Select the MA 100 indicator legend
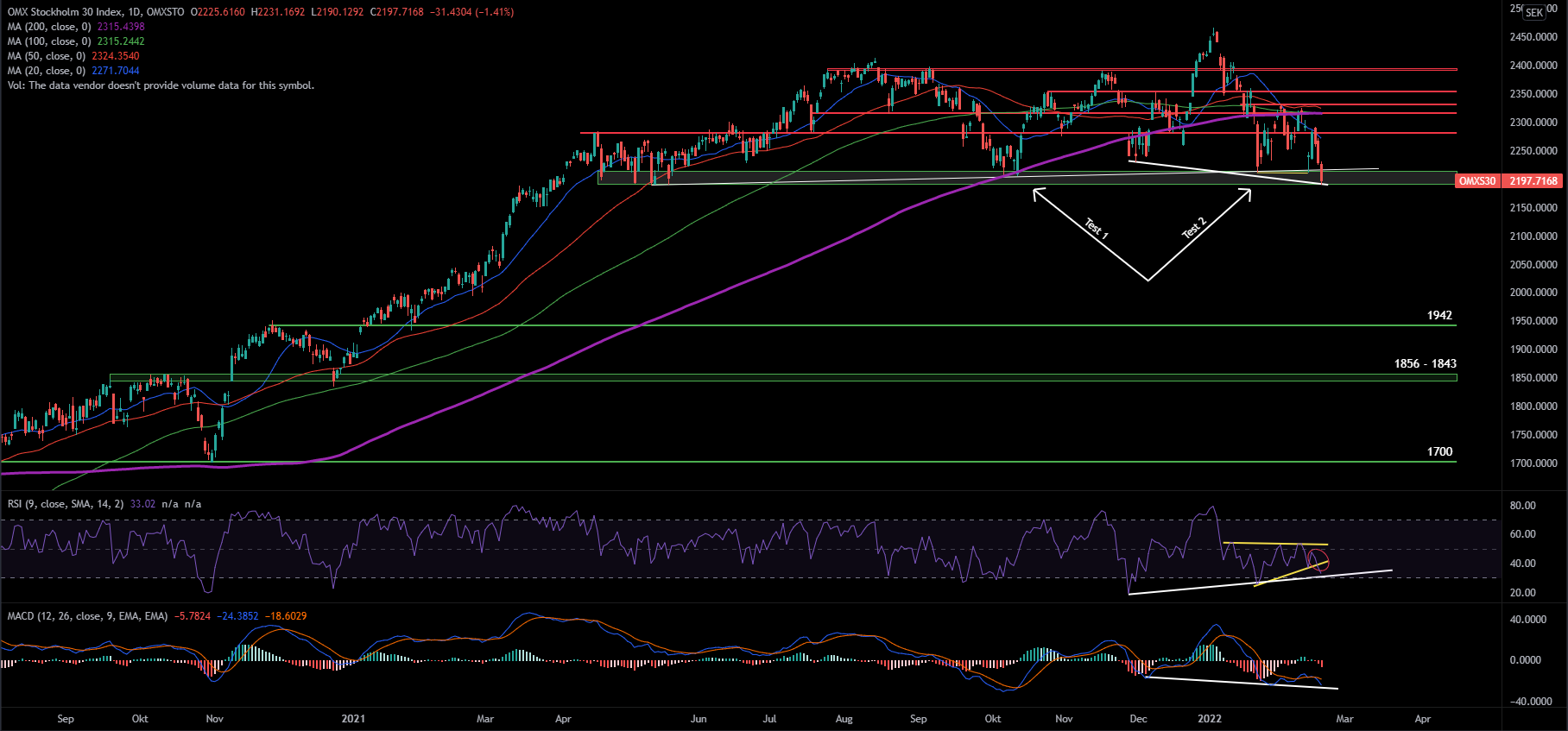The width and height of the screenshot is (1568, 731). [48, 41]
